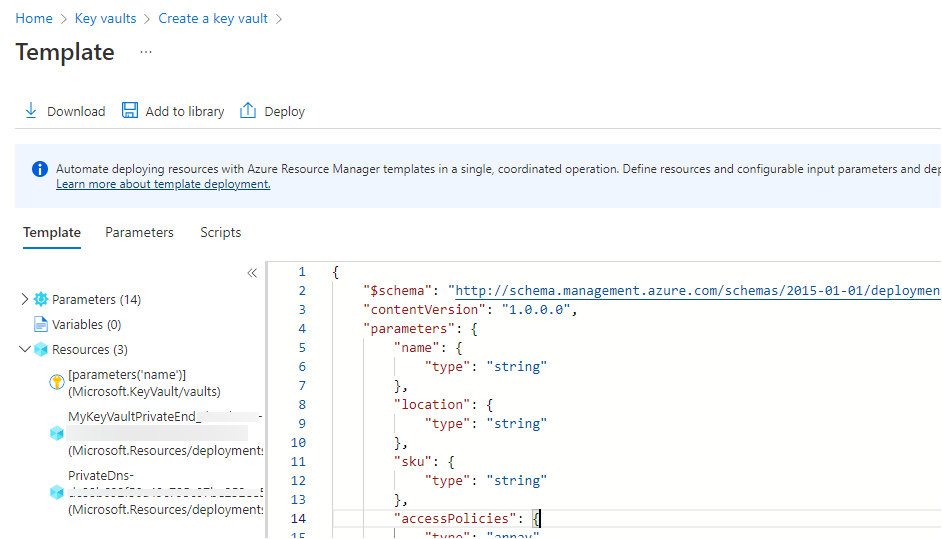Screen dimensions: 942x539
Task: Click the Resources cube icon
Action: click(x=41, y=349)
